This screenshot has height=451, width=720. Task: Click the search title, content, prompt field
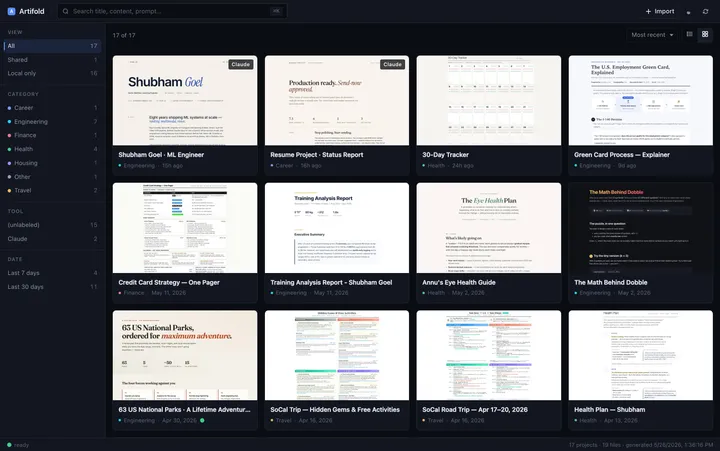pyautogui.click(x=172, y=11)
